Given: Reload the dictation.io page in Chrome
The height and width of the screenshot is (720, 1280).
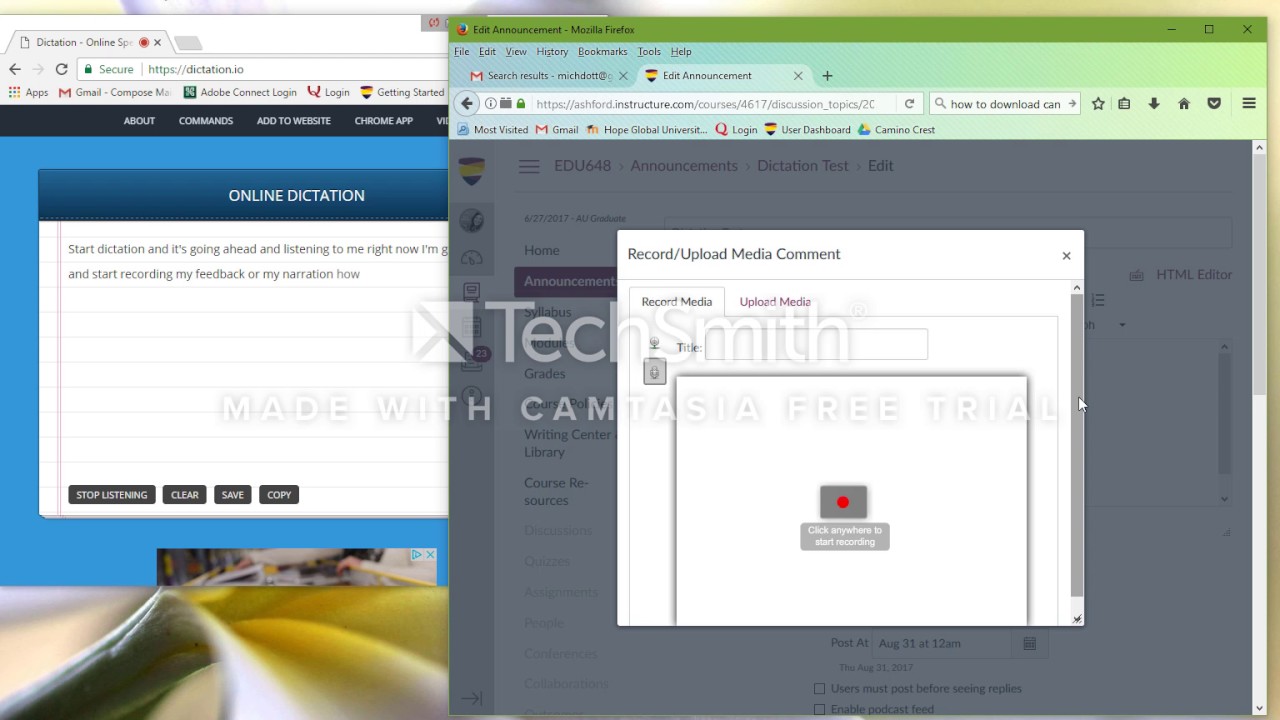Looking at the screenshot, I should tap(62, 69).
